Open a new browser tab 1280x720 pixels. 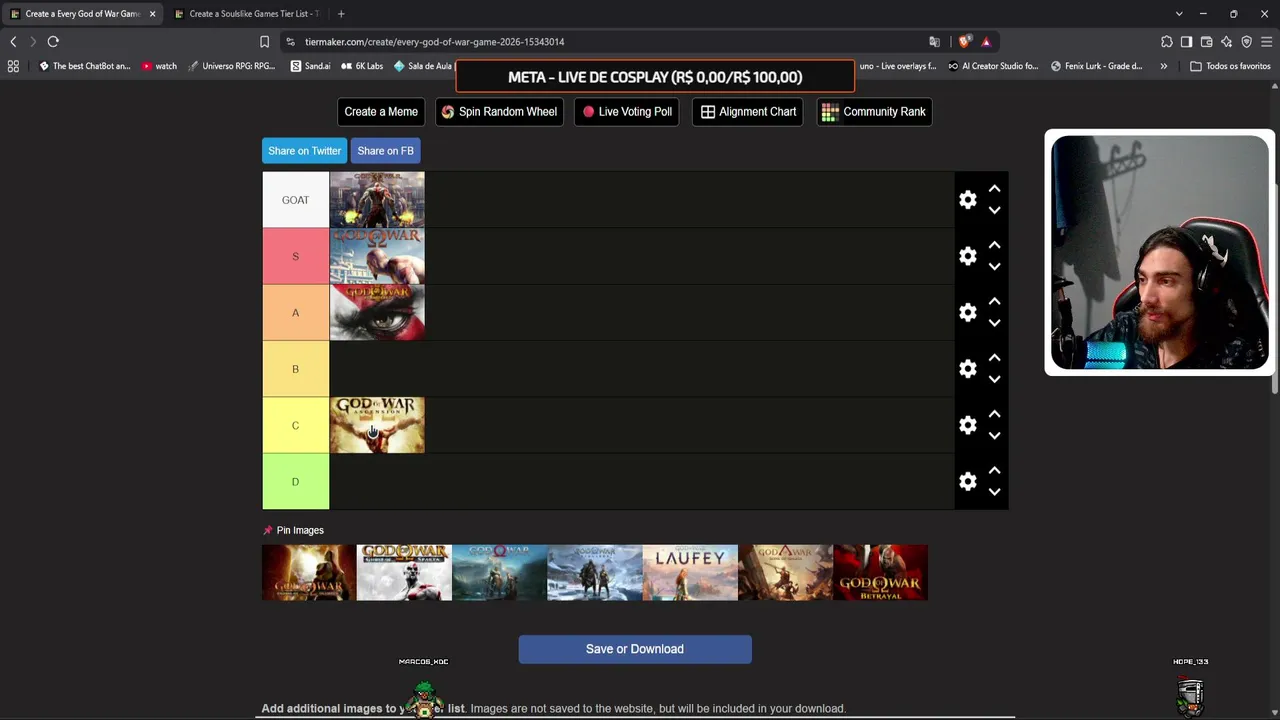[341, 14]
